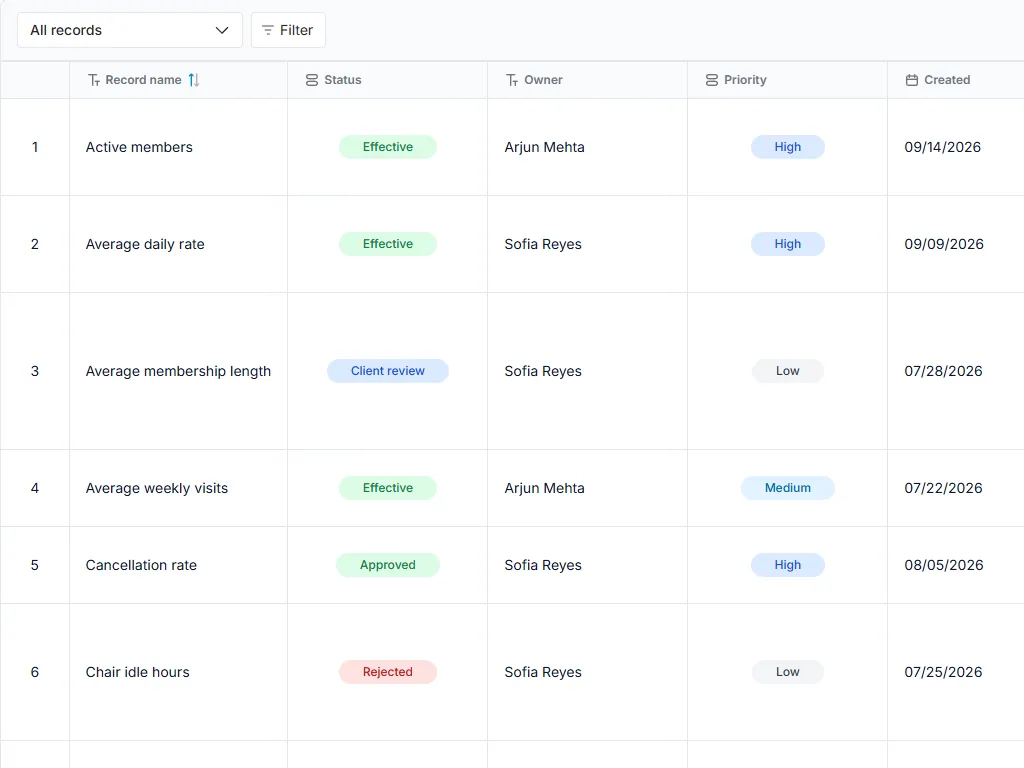This screenshot has height=768, width=1024.
Task: Open the Cancellation rate record
Action: [141, 565]
